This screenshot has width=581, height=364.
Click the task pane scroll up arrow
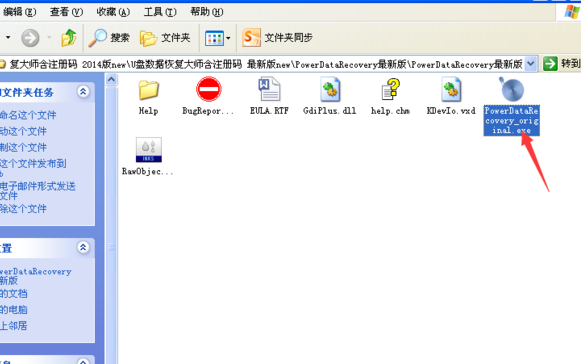click(x=111, y=79)
